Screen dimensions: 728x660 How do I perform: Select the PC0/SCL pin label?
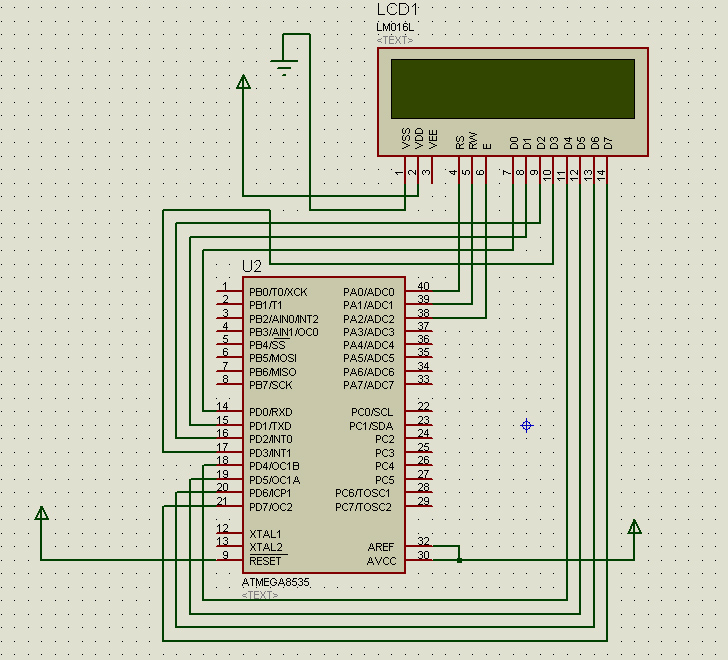[372, 412]
